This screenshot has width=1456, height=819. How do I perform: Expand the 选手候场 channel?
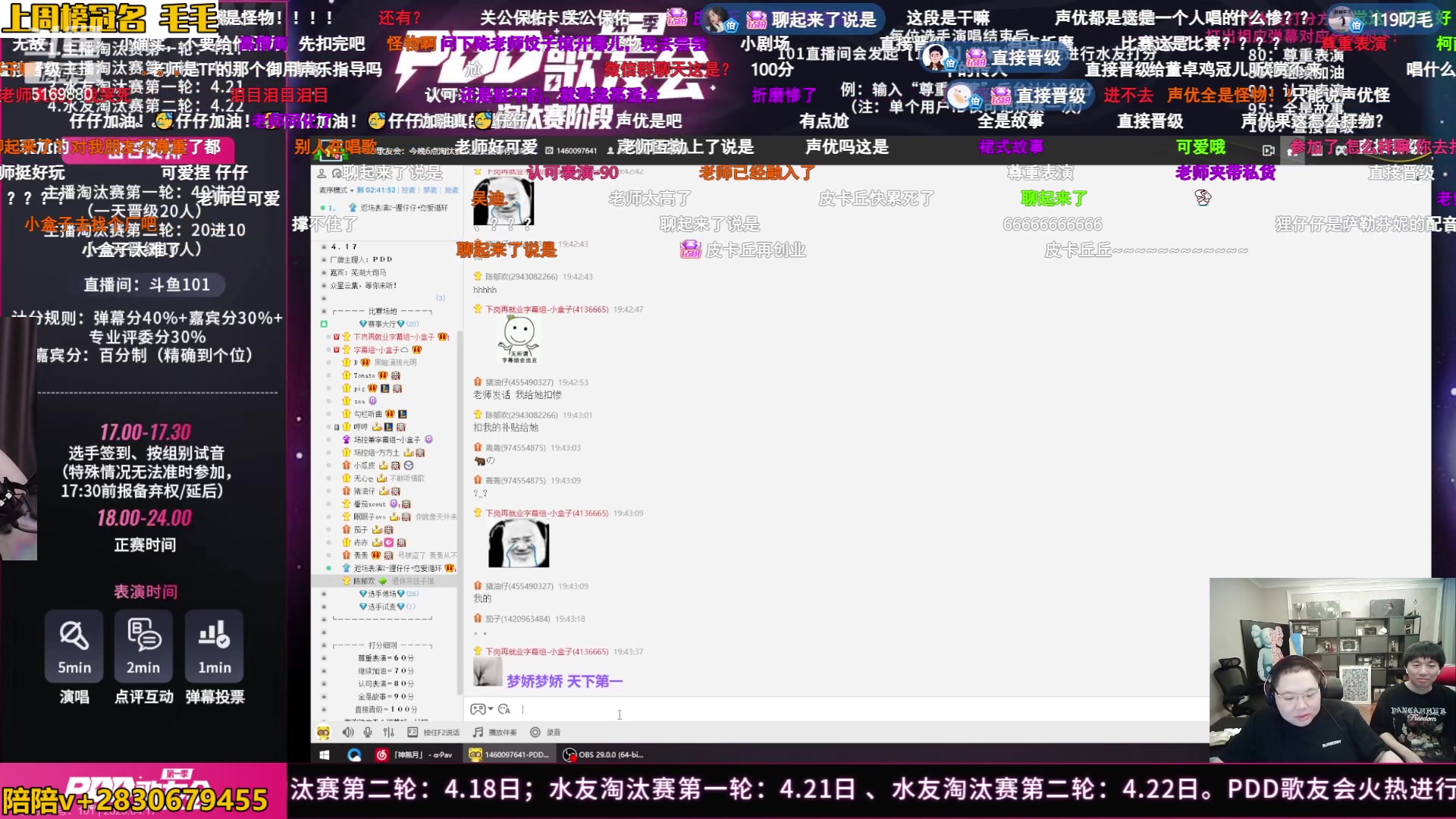coord(388,594)
